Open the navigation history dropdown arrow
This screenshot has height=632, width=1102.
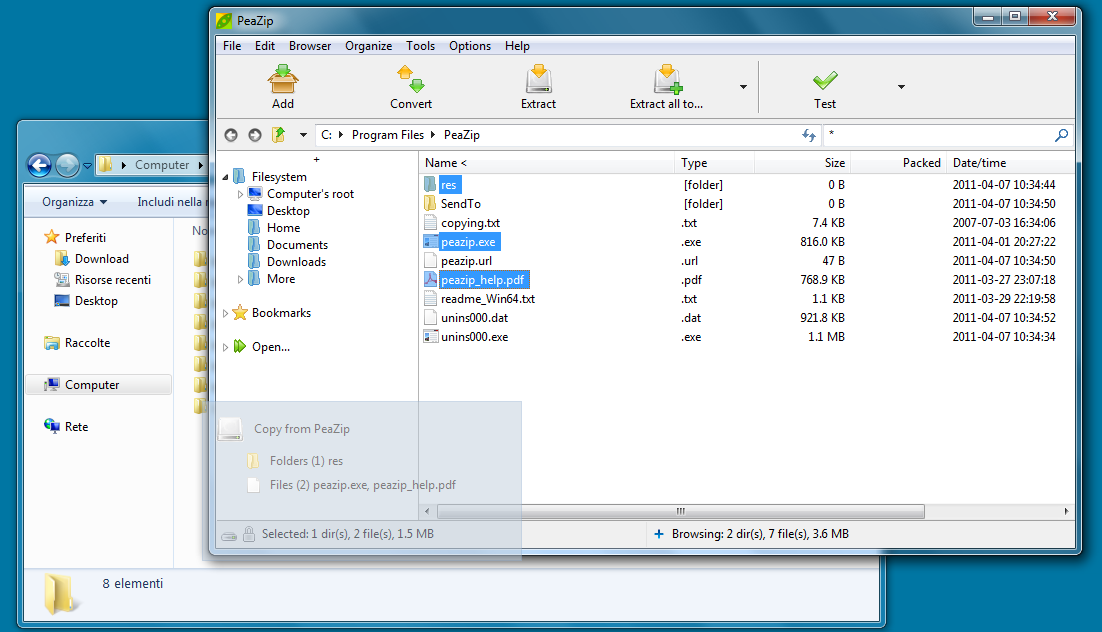pyautogui.click(x=303, y=135)
